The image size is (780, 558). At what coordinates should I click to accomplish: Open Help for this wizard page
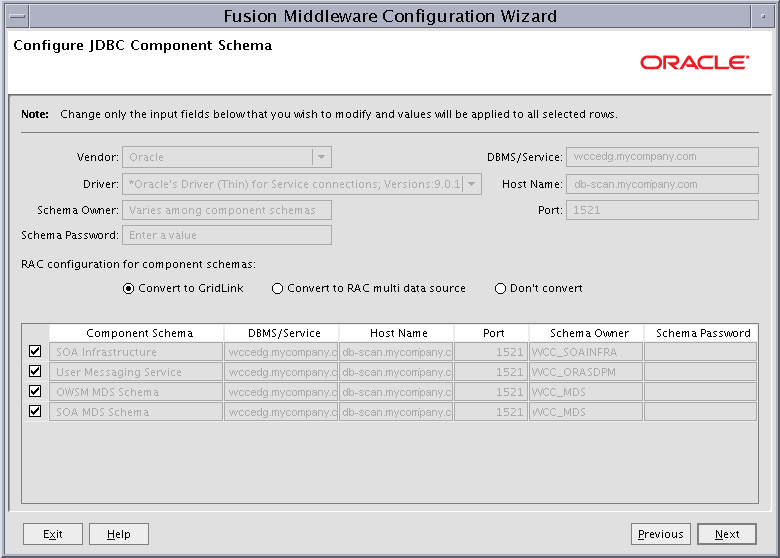119,534
